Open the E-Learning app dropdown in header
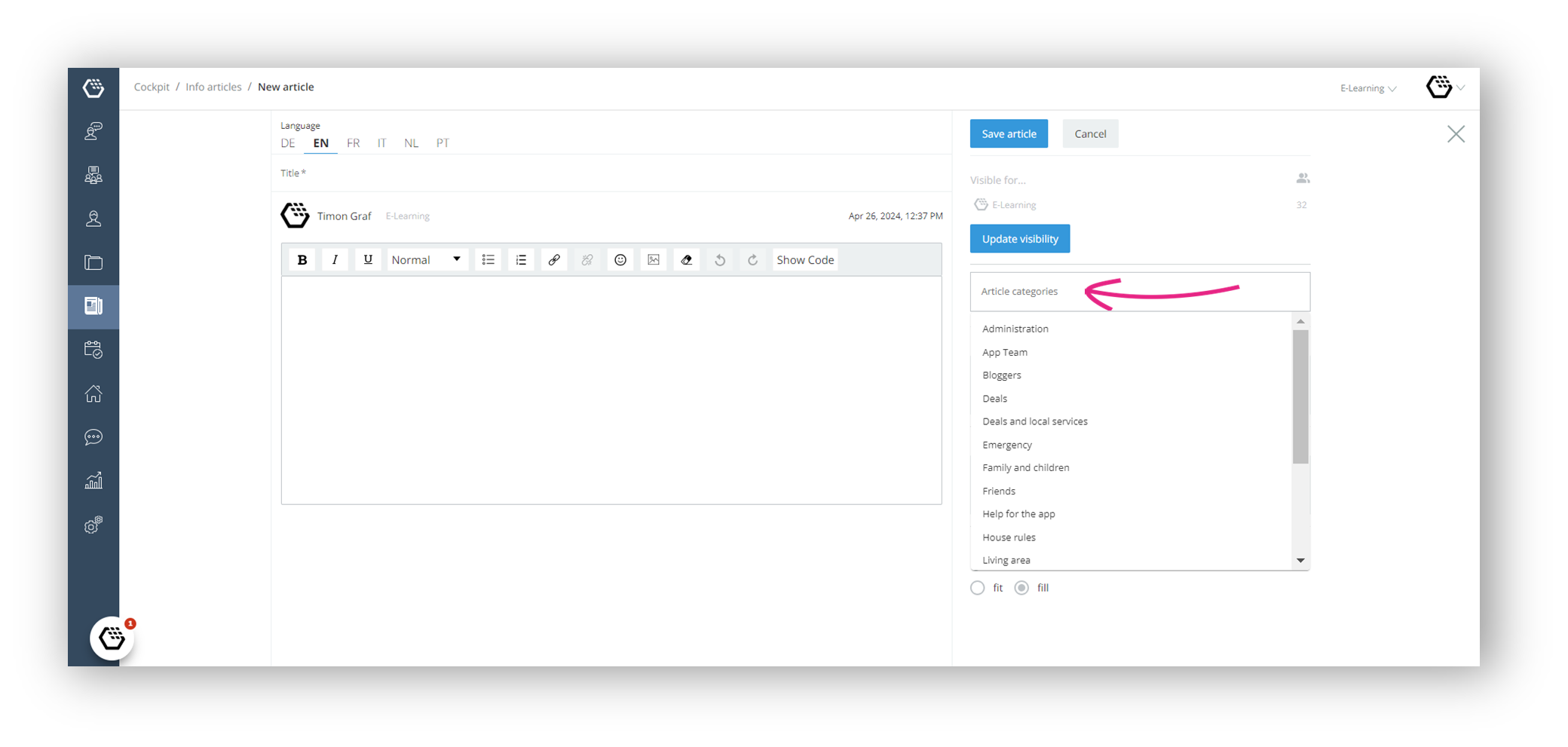1568x747 pixels. [1368, 88]
